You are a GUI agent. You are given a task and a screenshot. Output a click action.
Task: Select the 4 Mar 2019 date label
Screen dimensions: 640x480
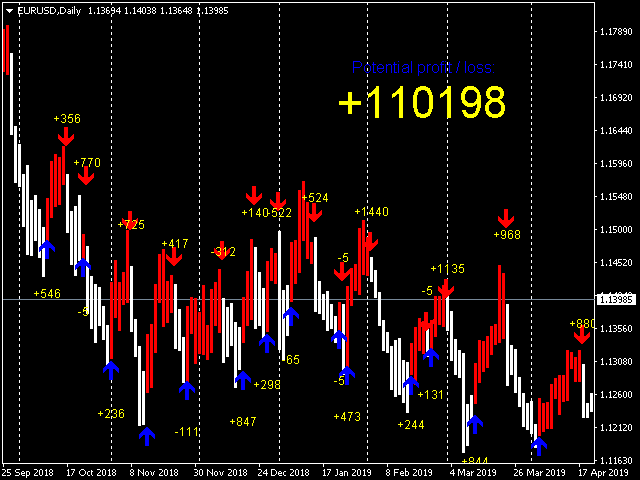[473, 473]
